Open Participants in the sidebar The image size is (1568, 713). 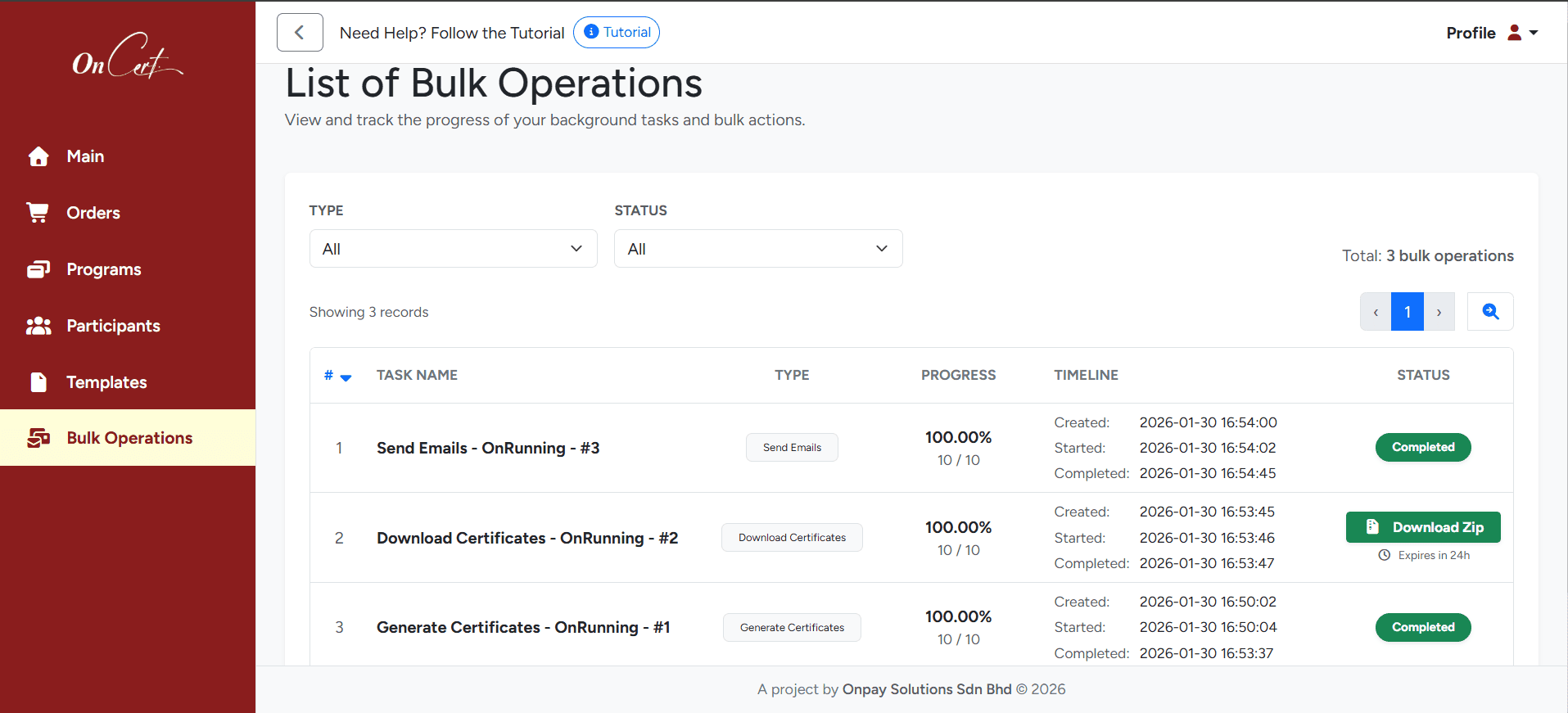[128, 326]
